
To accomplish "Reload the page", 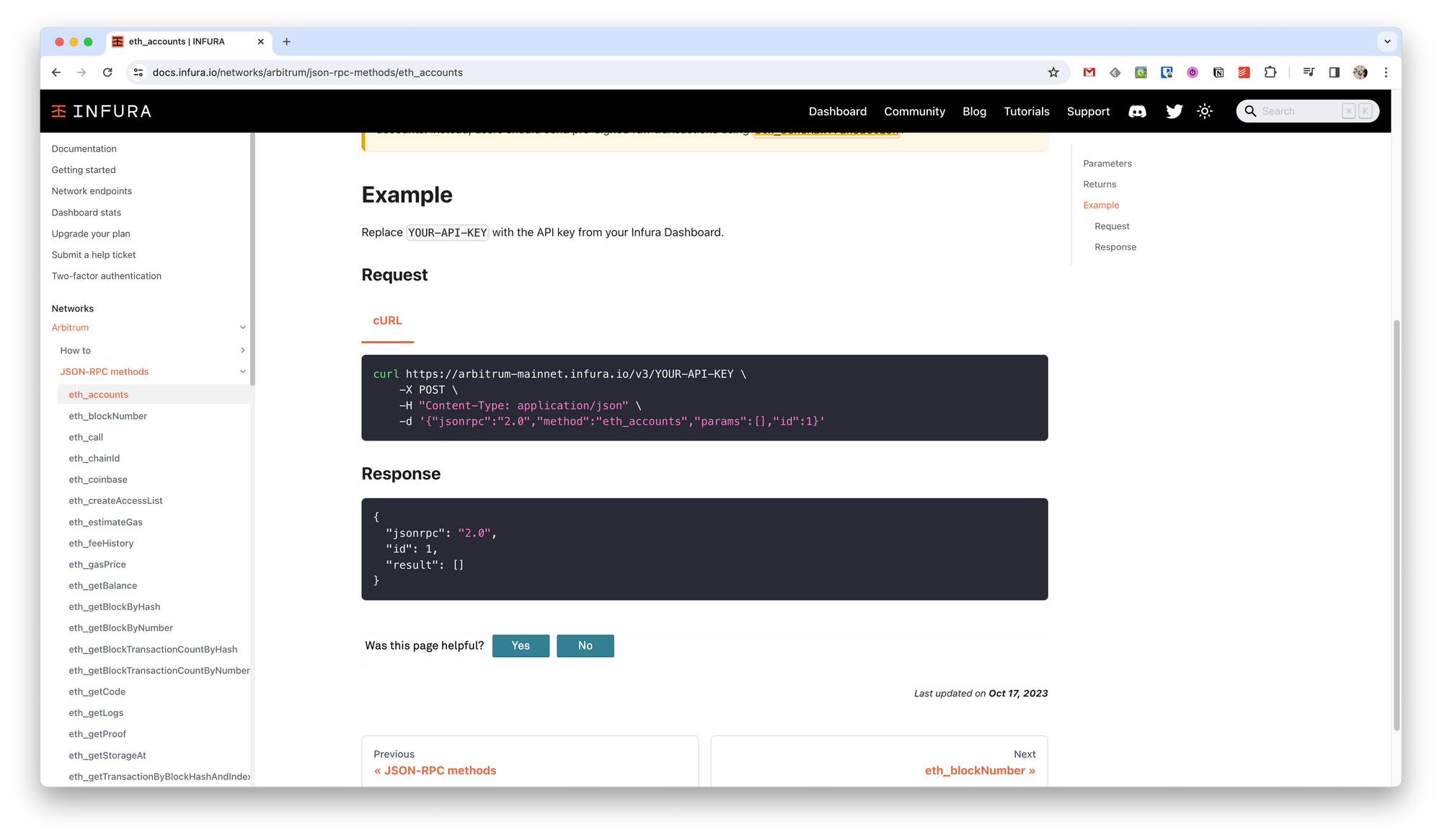I will 107,72.
